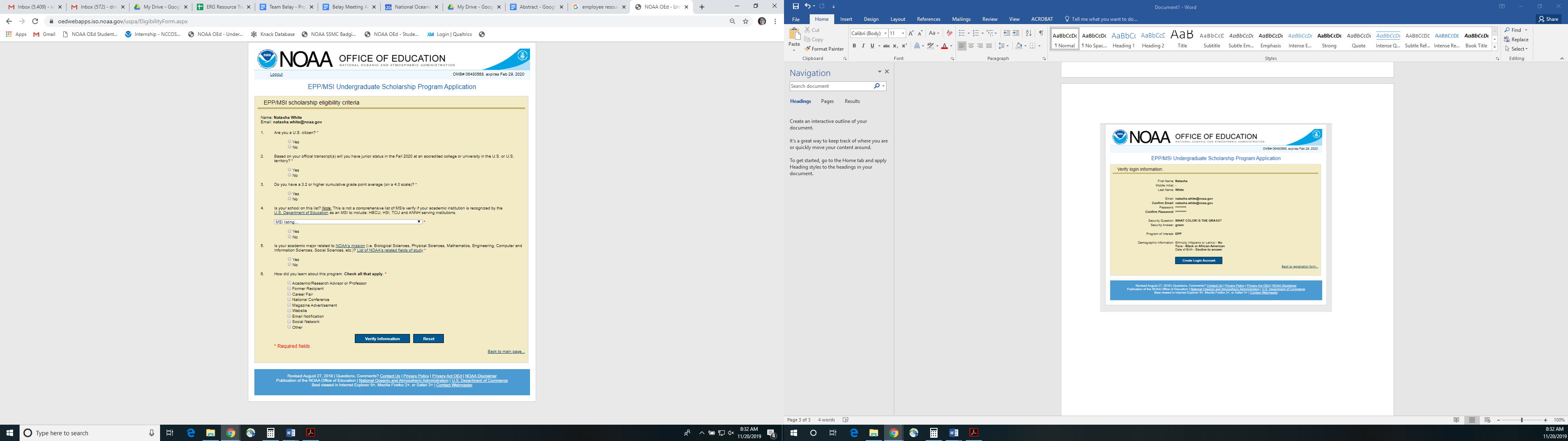
Task: Save the Word document with floppy icon
Action: (795, 6)
